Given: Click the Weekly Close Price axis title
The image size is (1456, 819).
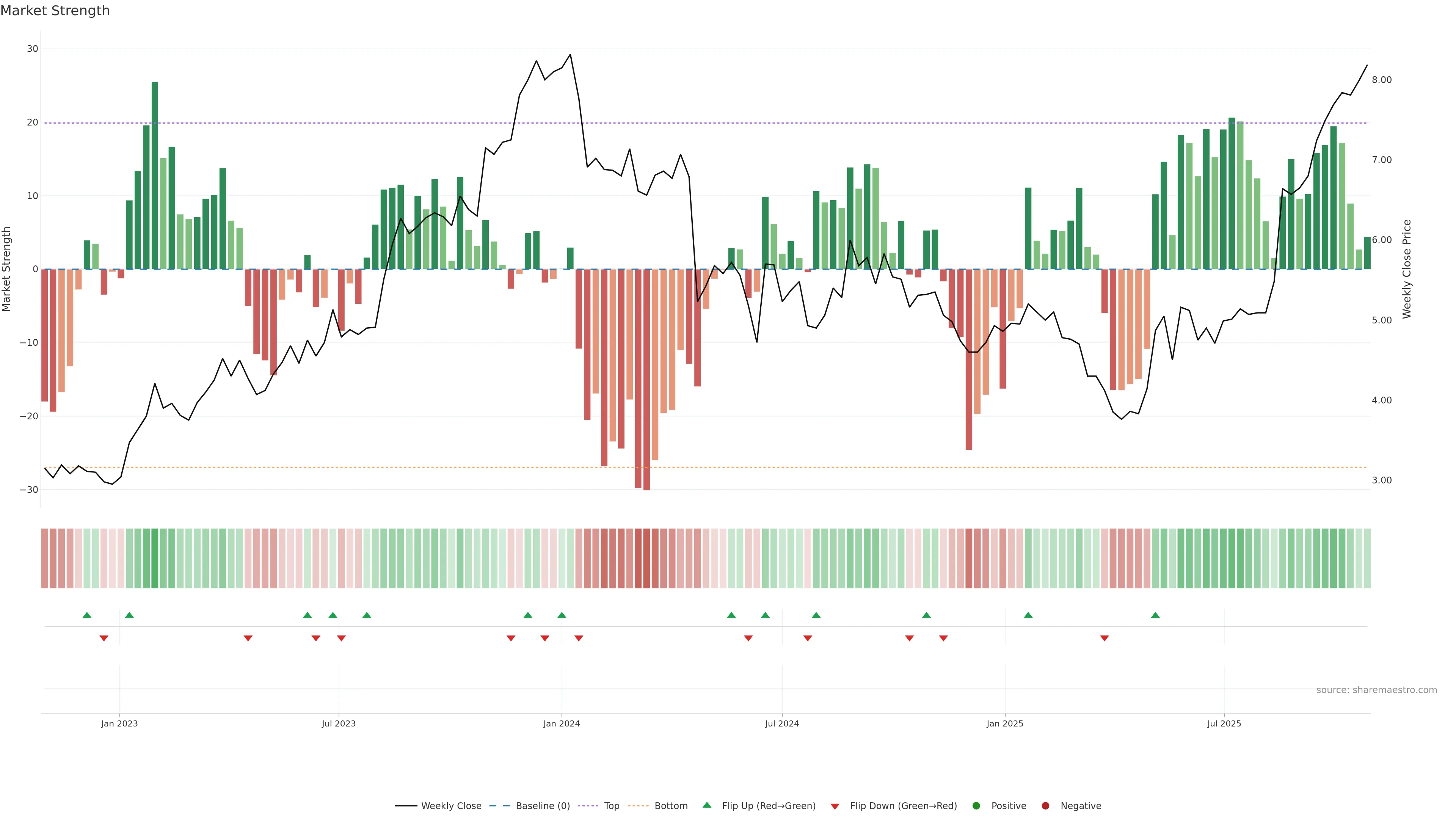Looking at the screenshot, I should coord(1406,269).
